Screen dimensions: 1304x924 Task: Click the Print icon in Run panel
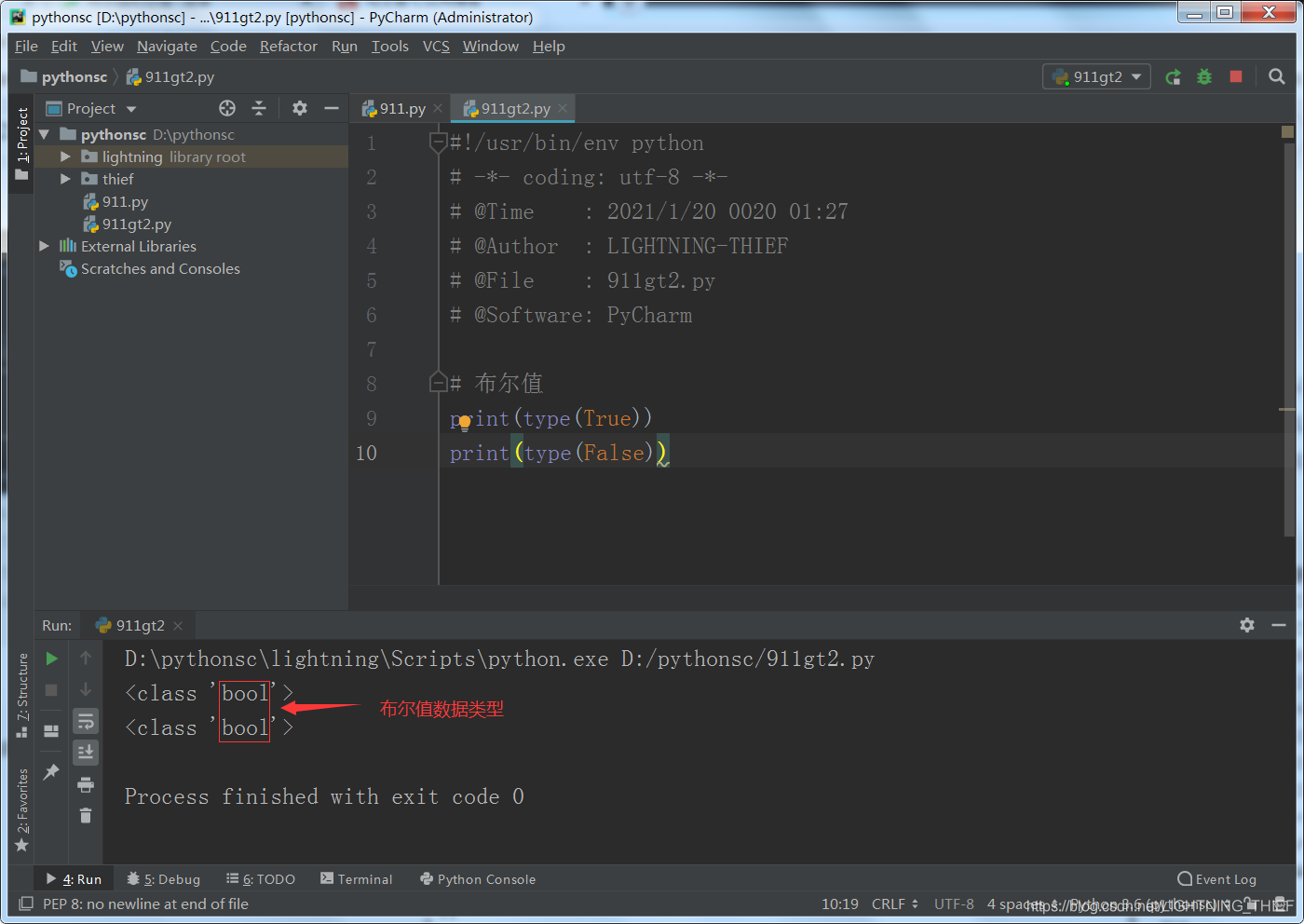[86, 784]
